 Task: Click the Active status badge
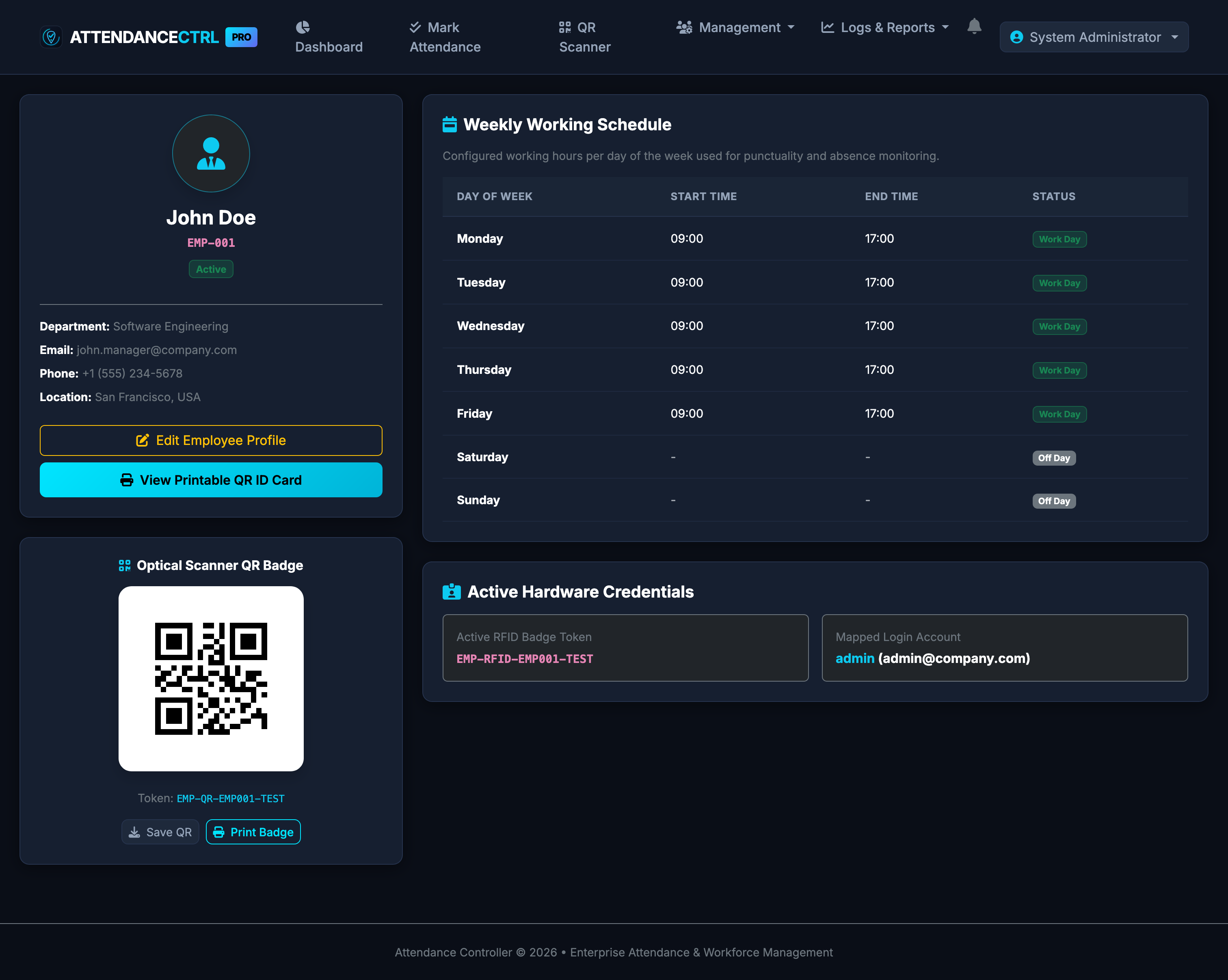[x=211, y=269]
